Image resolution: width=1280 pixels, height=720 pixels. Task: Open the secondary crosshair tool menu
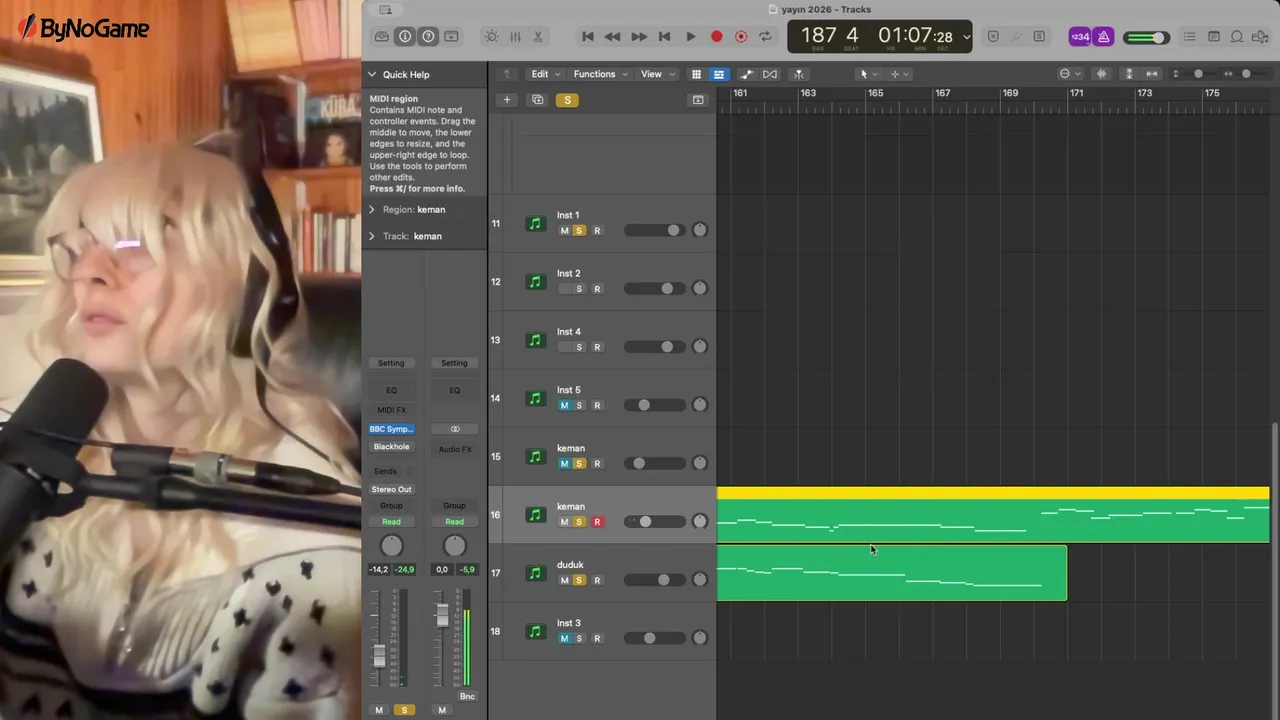coord(899,74)
